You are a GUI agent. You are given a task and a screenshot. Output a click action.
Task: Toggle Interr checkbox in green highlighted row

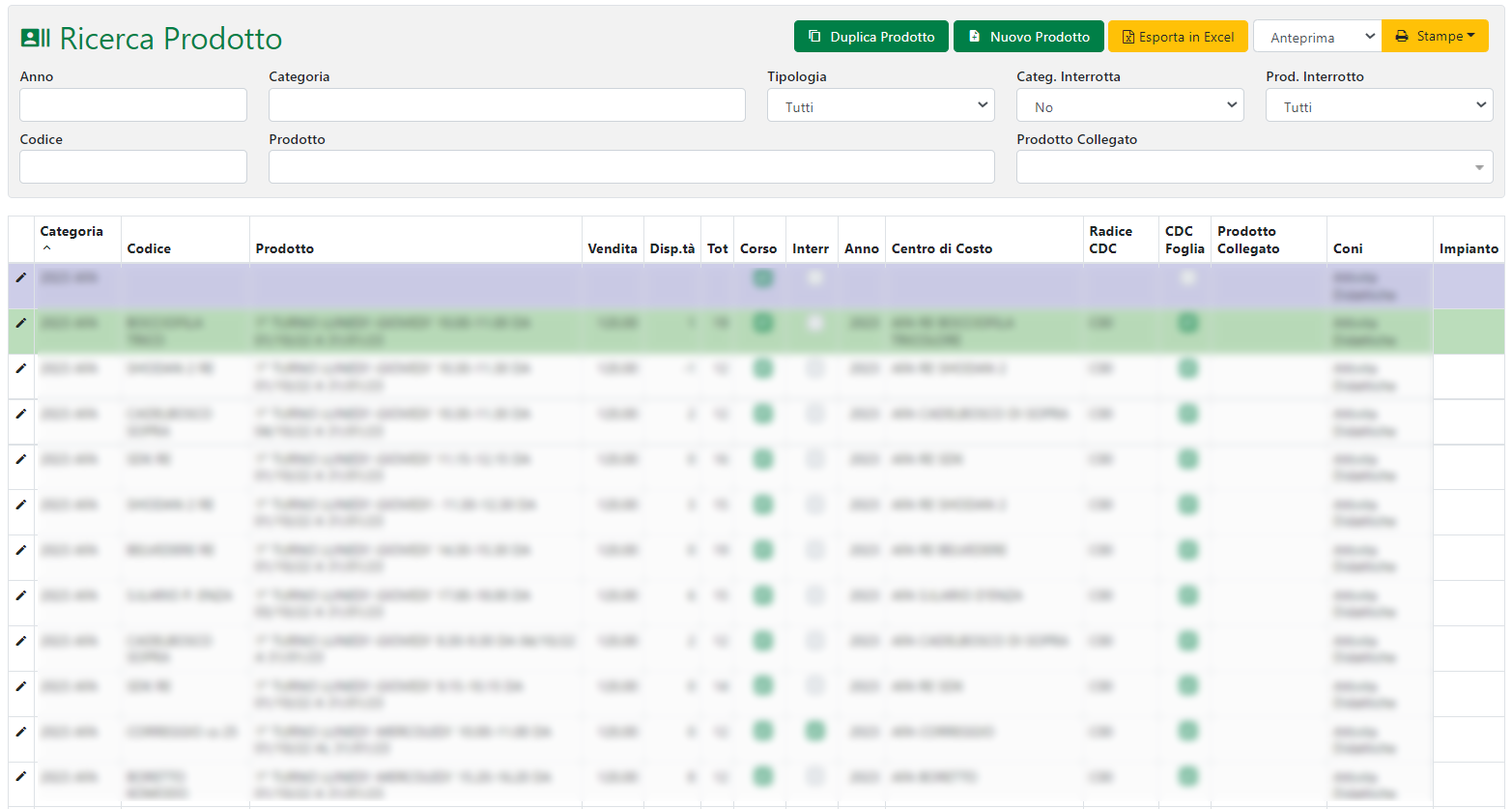click(815, 323)
